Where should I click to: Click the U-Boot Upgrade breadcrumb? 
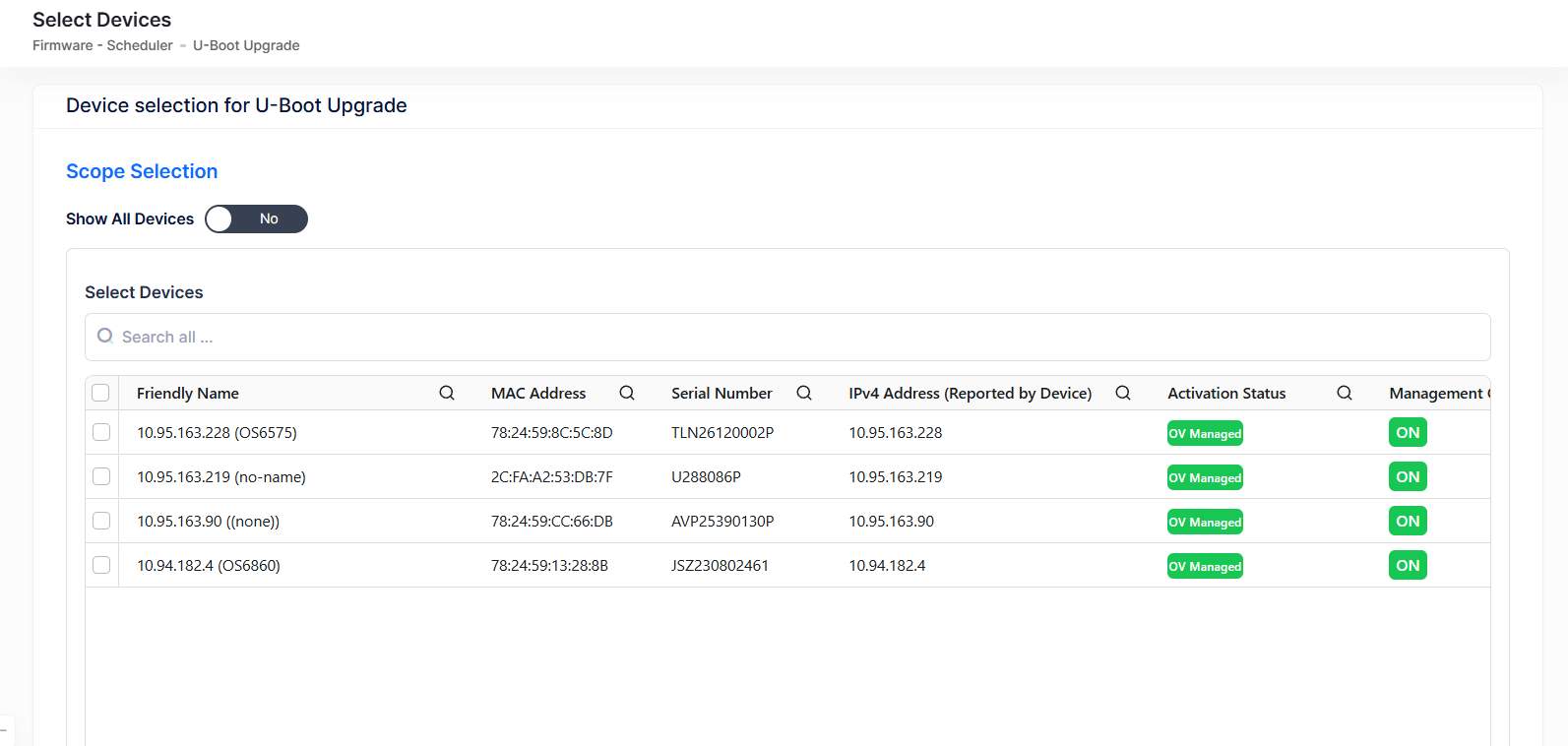246,45
